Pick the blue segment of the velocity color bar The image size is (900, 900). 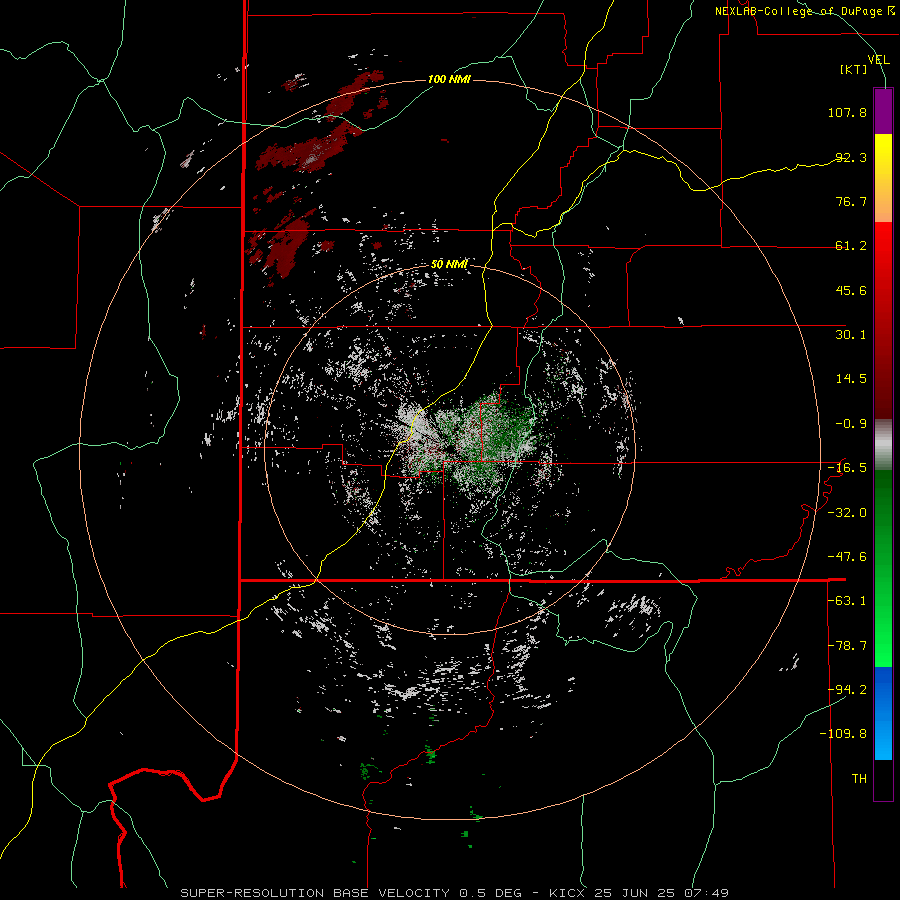(x=883, y=713)
